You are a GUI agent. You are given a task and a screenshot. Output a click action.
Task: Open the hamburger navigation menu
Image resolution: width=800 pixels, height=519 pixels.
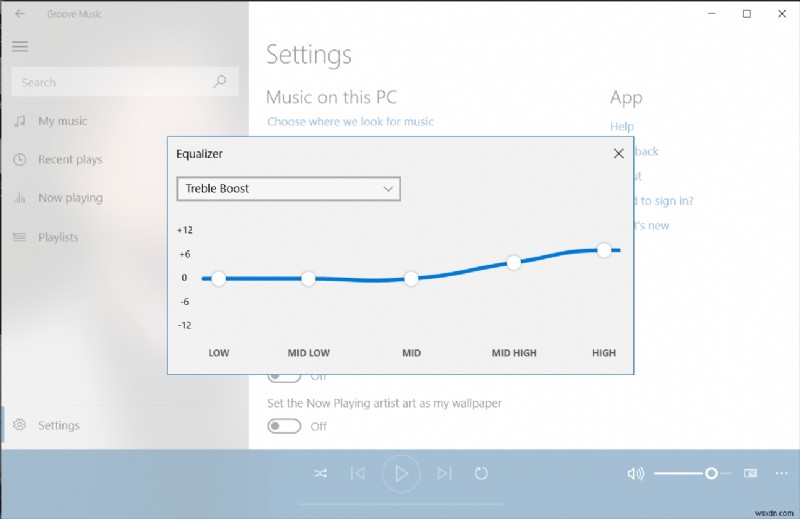(x=20, y=46)
